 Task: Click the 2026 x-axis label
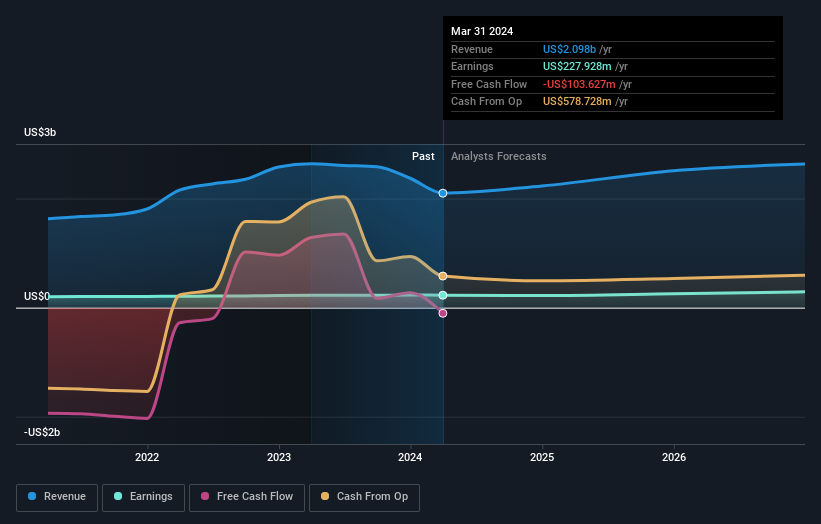point(674,457)
